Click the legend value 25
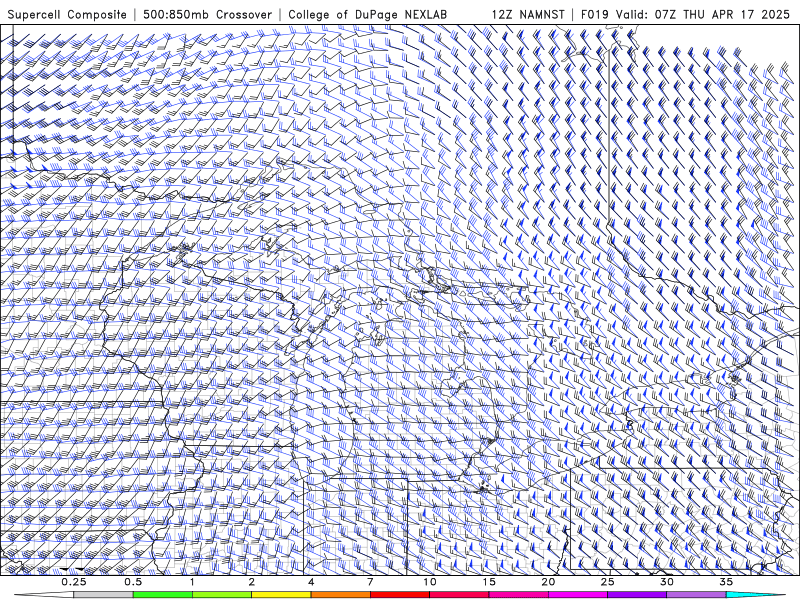Screen dimensions: 800x600 point(608,582)
